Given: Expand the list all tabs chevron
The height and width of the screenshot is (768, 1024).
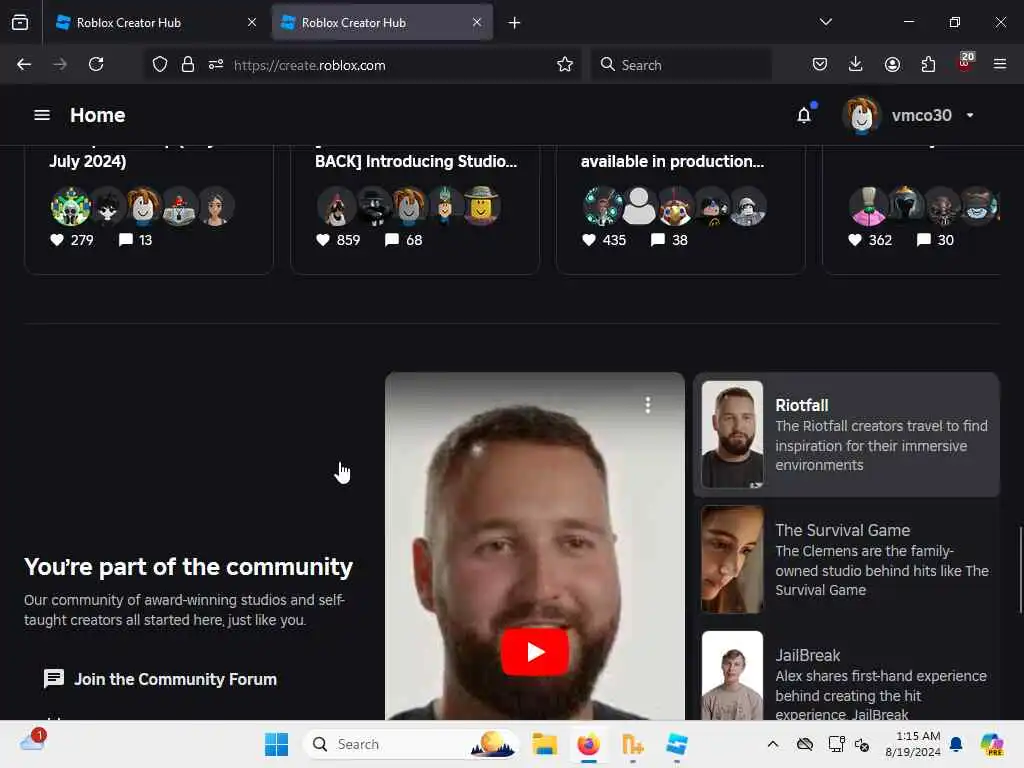Looking at the screenshot, I should (x=825, y=22).
